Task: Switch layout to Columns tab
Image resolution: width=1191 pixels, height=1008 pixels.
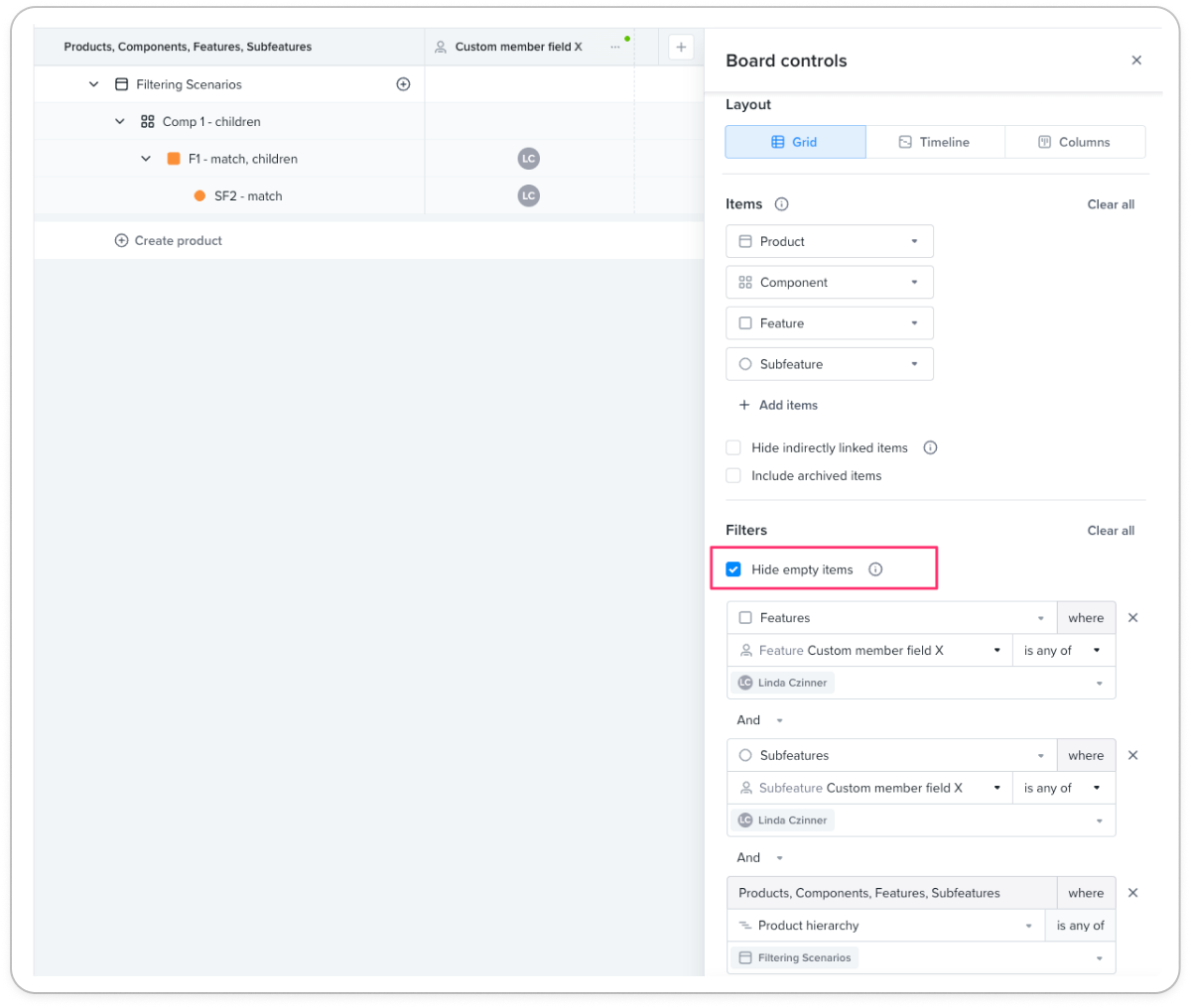Action: [1075, 142]
